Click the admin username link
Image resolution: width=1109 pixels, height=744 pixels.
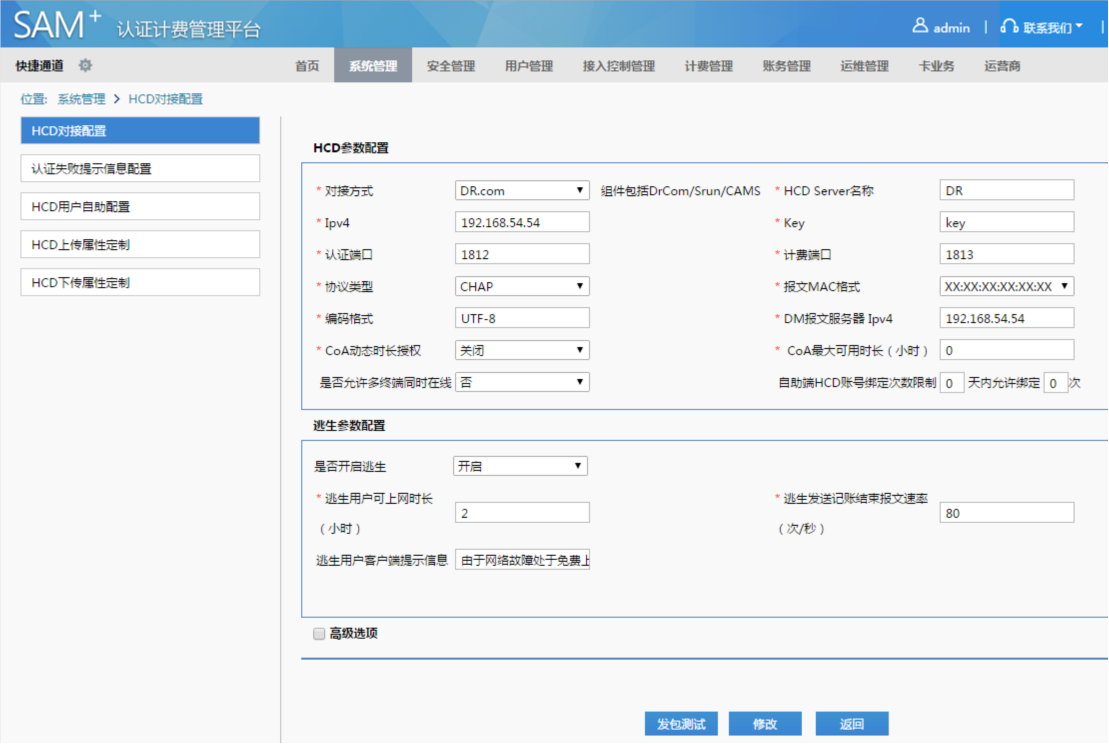(x=951, y=28)
